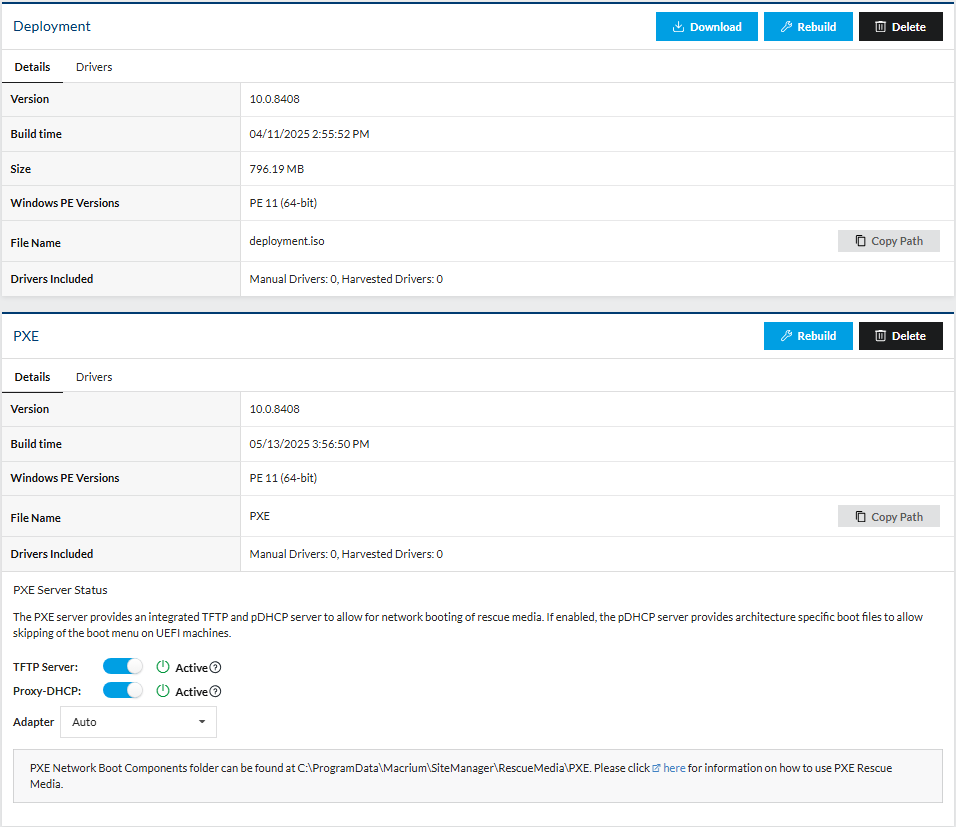Toggle the TFTP Server switch

pyautogui.click(x=123, y=667)
